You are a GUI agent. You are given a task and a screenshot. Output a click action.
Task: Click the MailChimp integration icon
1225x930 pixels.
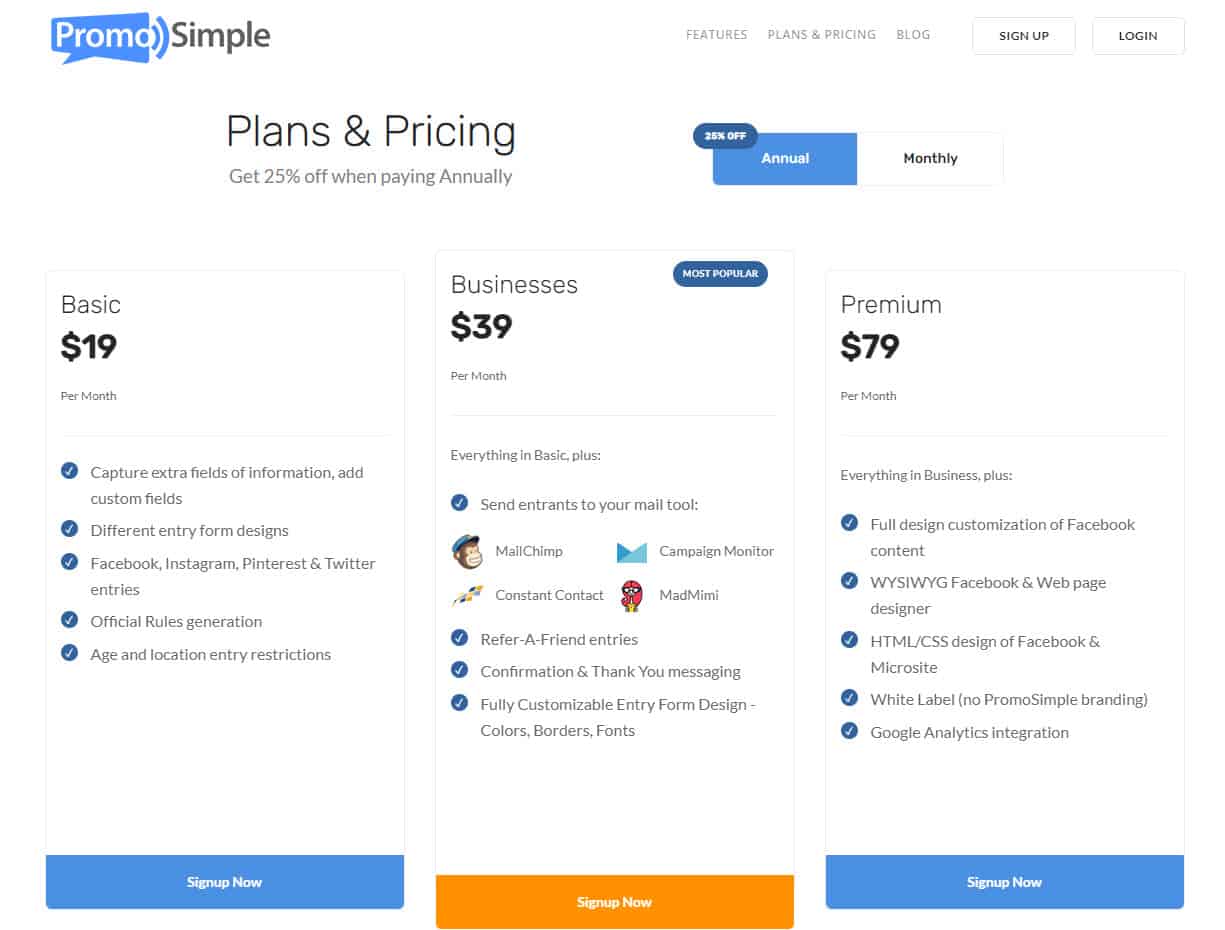[x=468, y=550]
